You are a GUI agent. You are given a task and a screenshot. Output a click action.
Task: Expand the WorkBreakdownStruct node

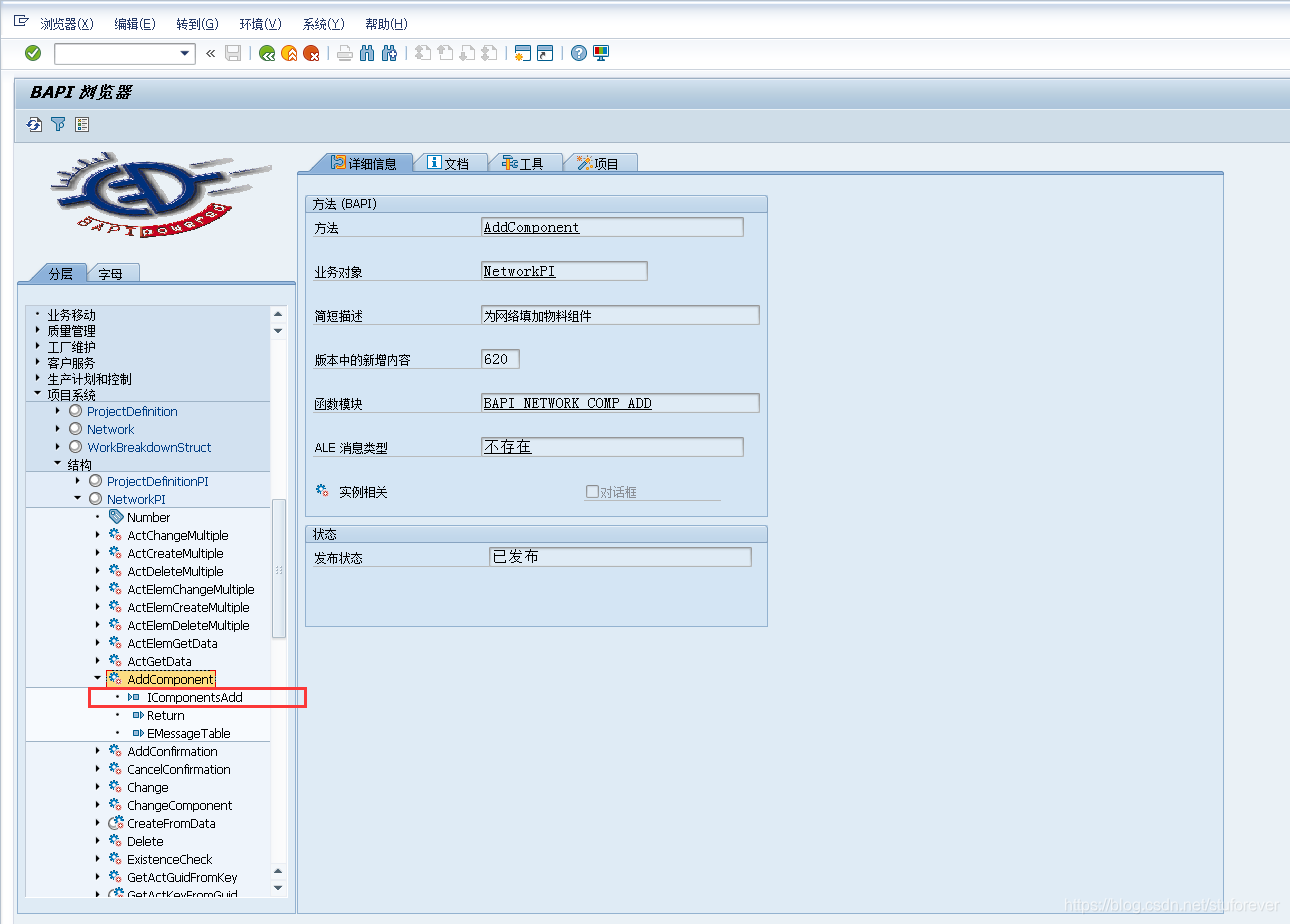[x=58, y=447]
